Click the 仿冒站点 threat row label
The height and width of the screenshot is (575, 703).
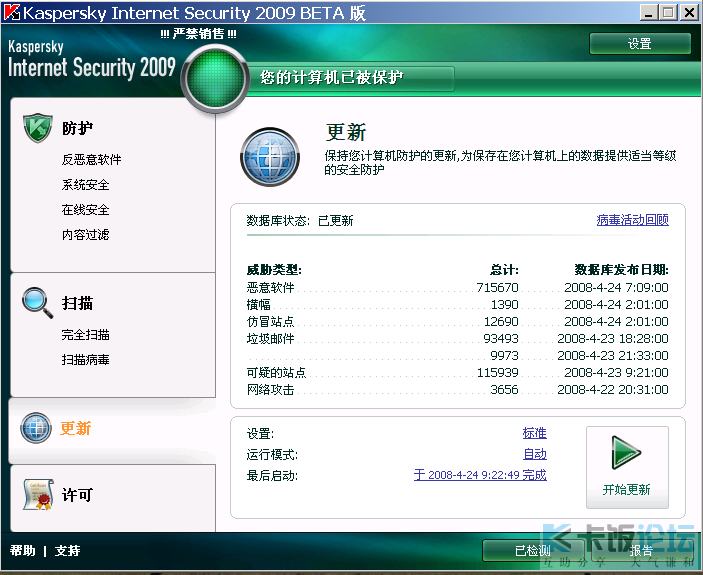270,321
